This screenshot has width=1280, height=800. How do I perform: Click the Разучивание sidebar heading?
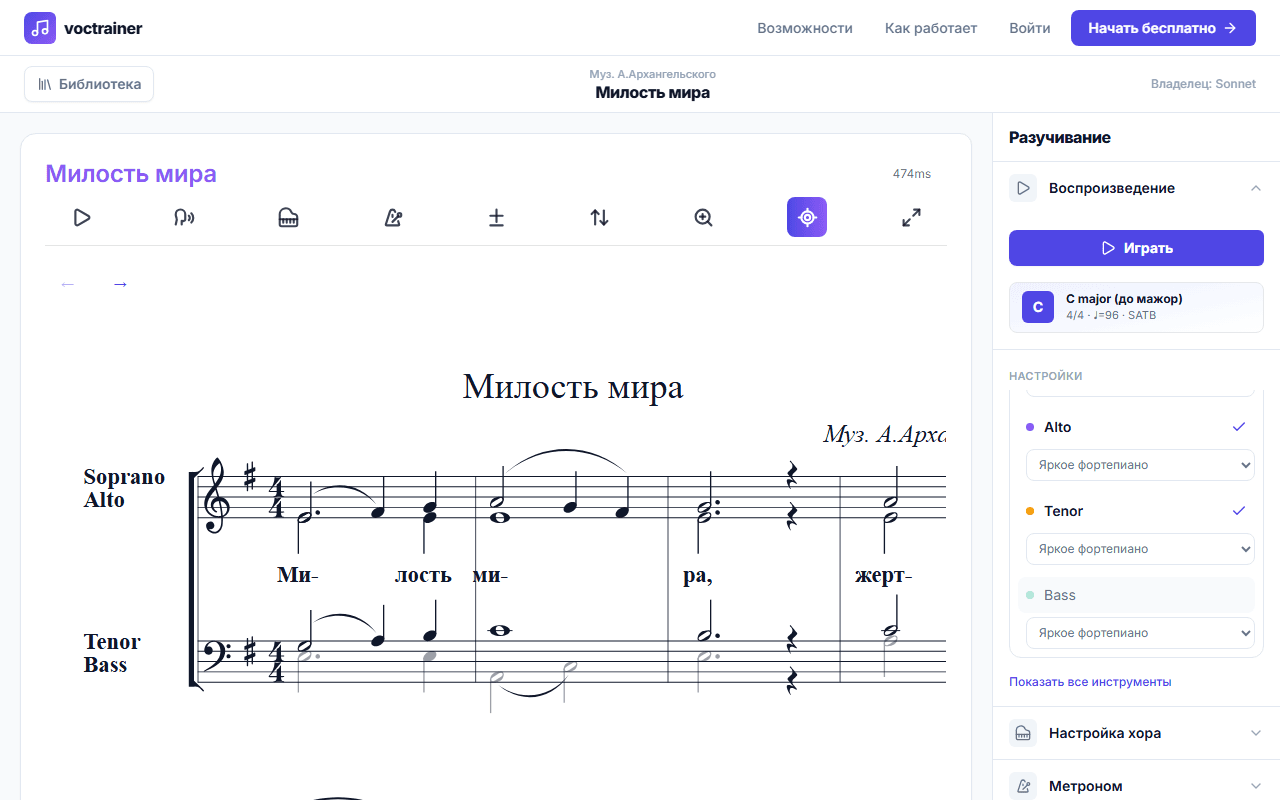click(1060, 138)
